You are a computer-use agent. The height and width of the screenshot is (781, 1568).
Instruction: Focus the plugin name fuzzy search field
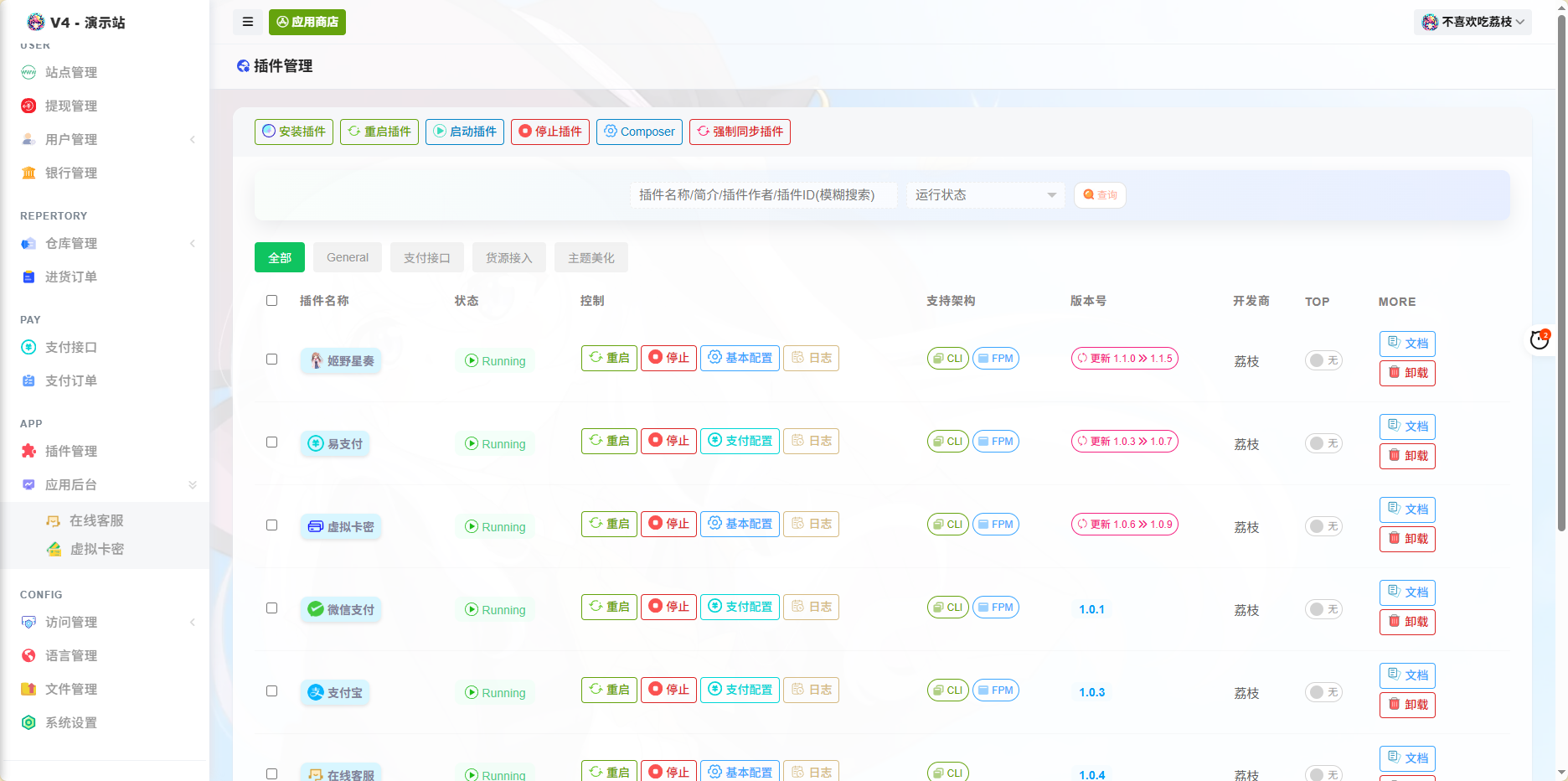(762, 195)
